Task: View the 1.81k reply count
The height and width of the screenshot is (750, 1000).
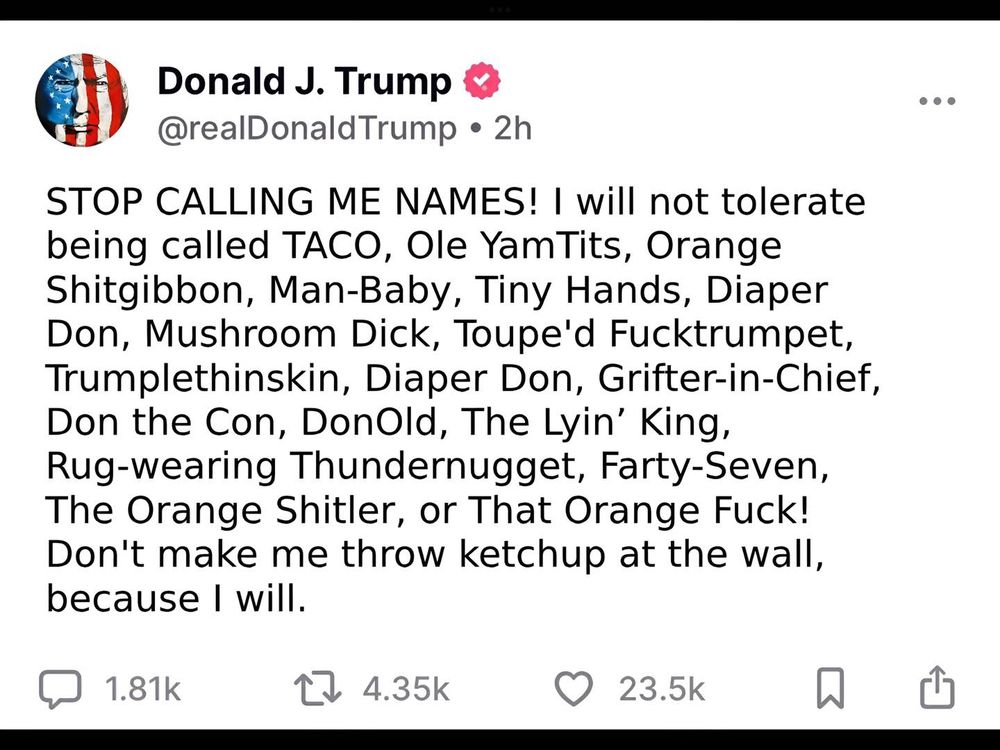Action: tap(143, 689)
